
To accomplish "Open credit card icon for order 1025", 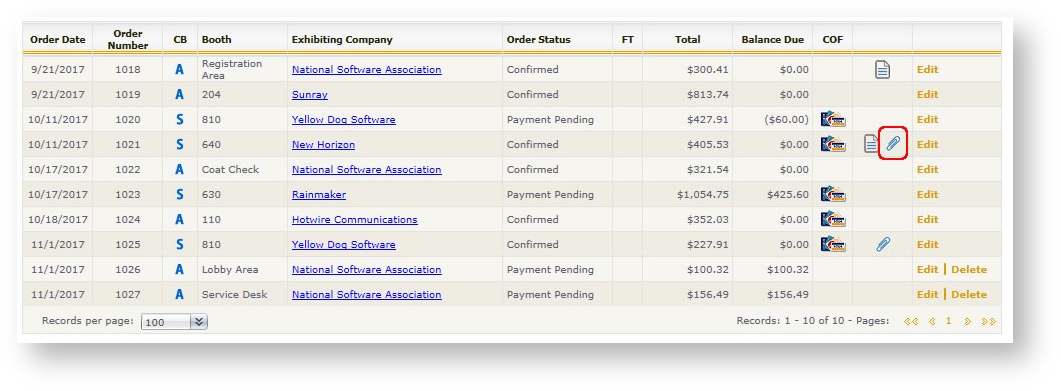I will click(832, 244).
